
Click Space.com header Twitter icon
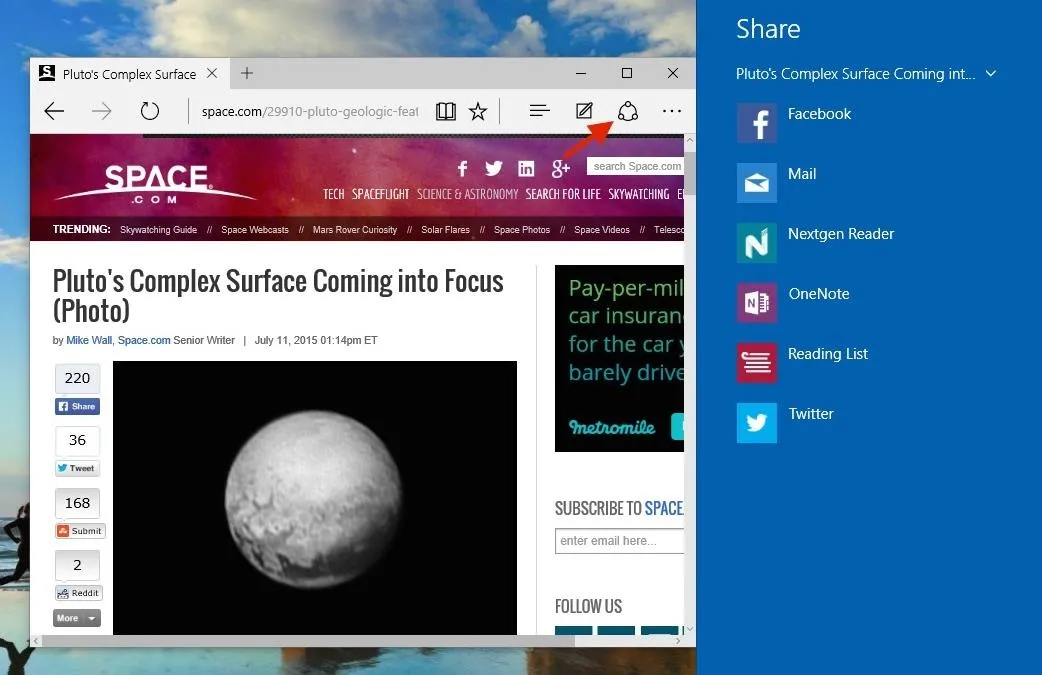(x=494, y=169)
